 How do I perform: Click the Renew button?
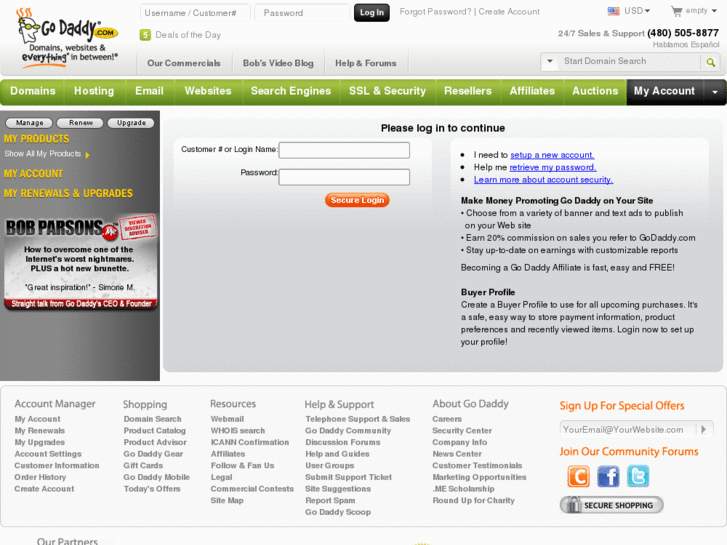coord(81,123)
